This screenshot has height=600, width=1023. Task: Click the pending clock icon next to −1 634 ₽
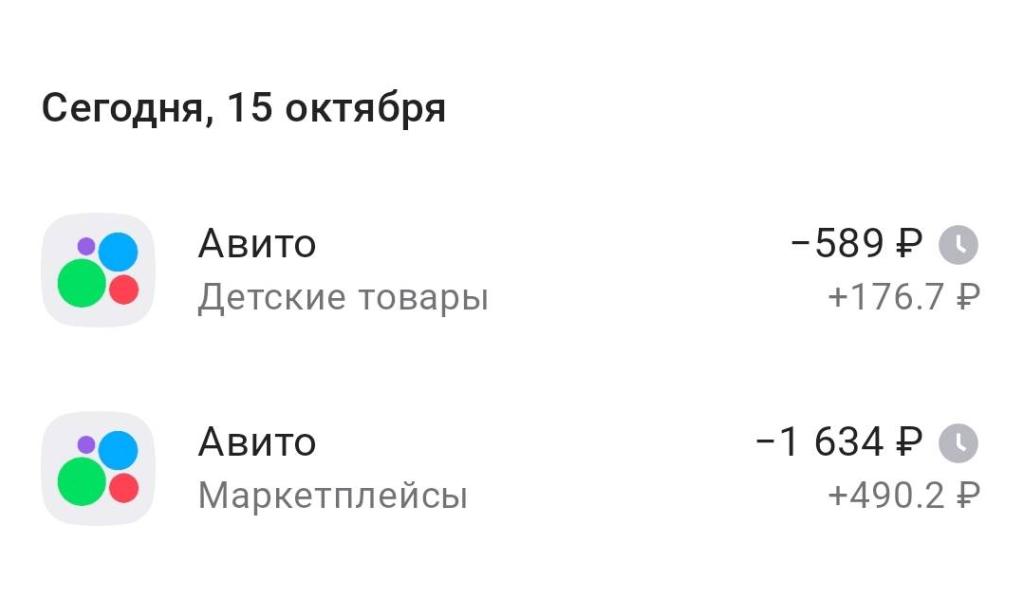[x=958, y=443]
